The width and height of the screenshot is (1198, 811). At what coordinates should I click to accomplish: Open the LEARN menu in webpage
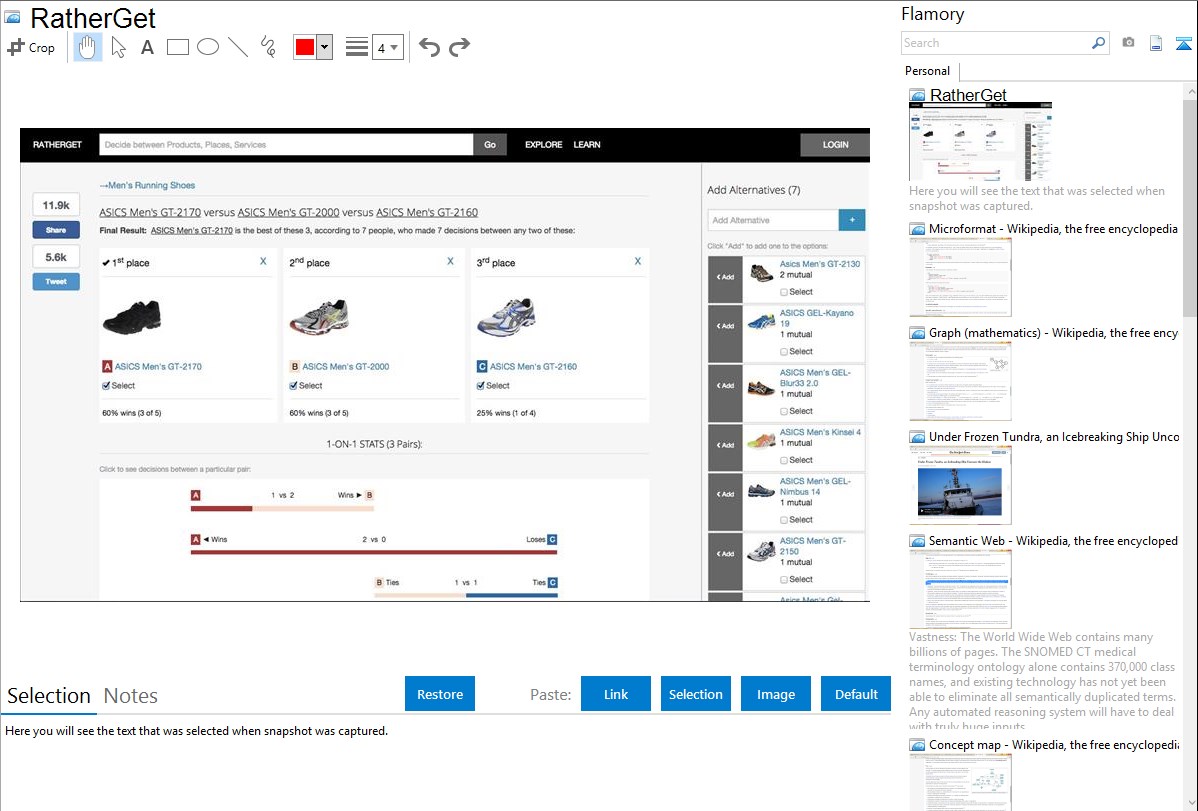[587, 144]
